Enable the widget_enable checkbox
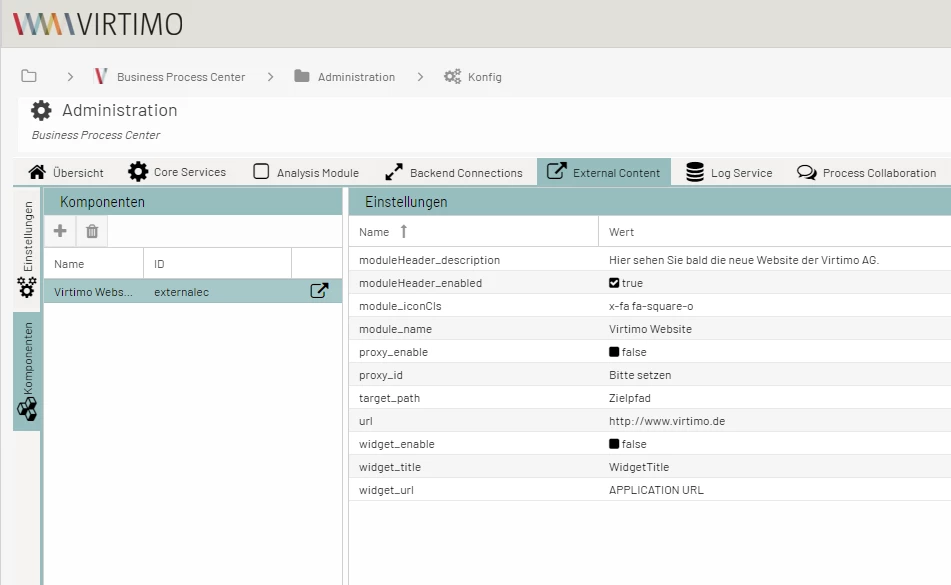The image size is (951, 585). point(613,444)
